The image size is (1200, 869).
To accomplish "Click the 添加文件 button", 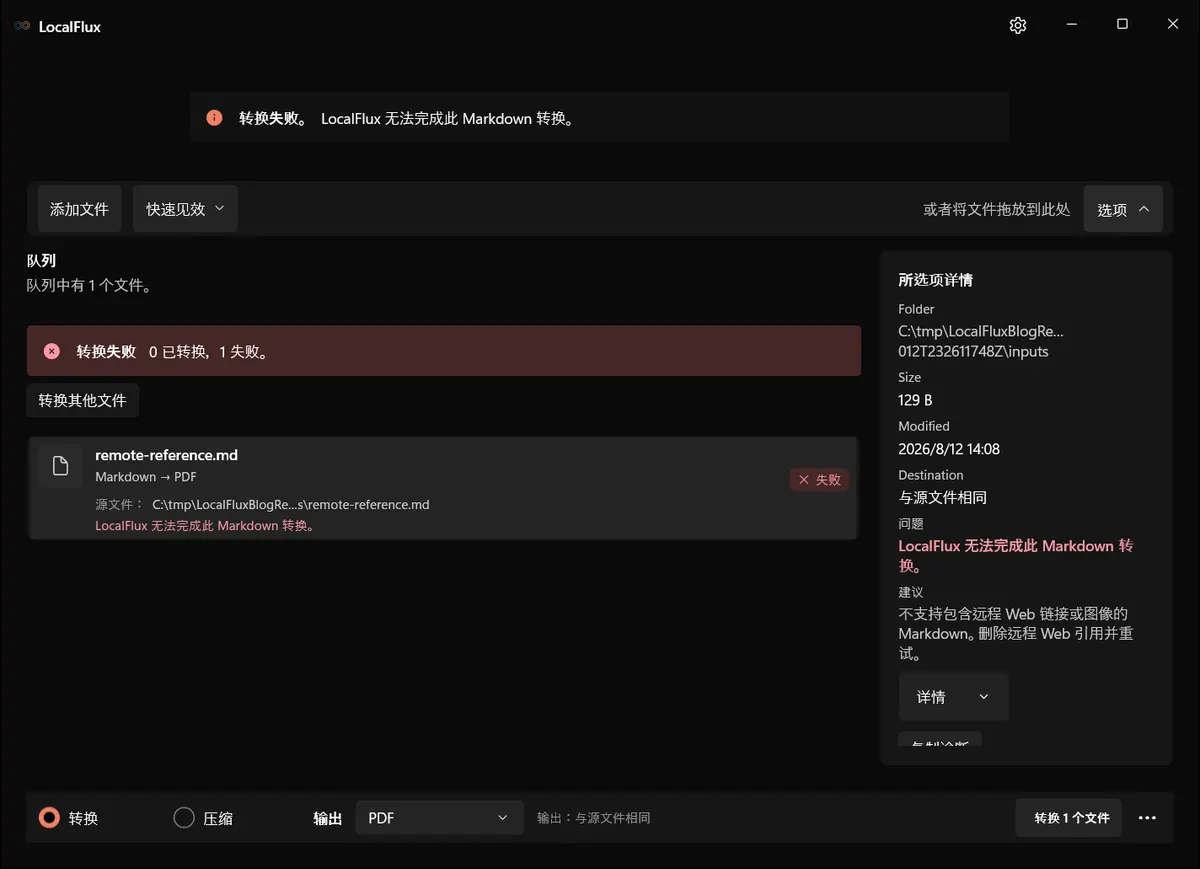I will point(79,209).
